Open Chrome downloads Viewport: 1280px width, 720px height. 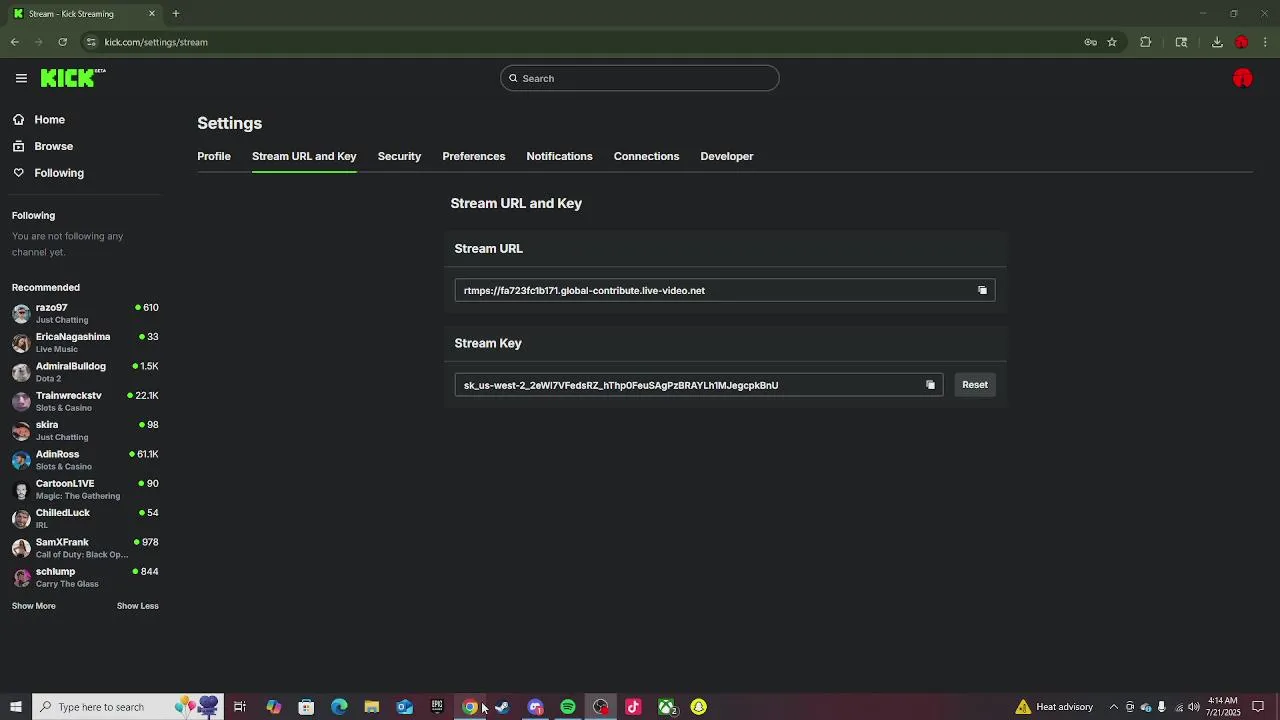[1217, 42]
